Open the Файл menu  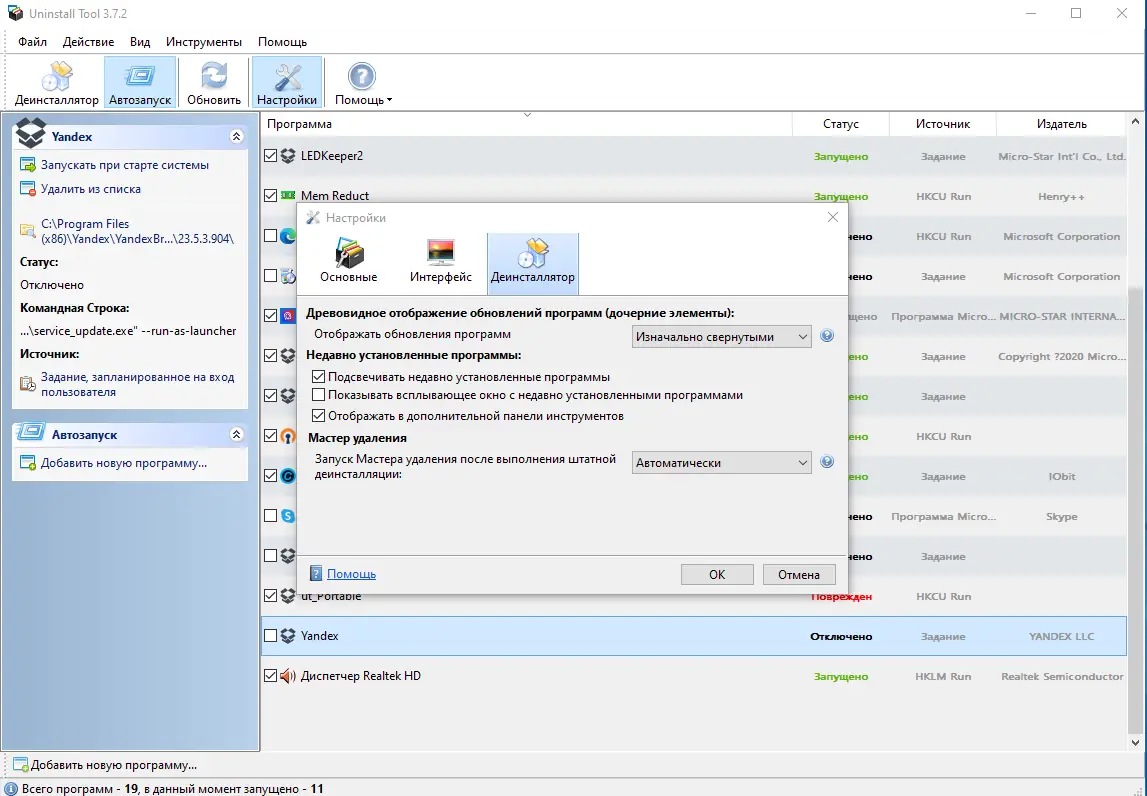32,42
